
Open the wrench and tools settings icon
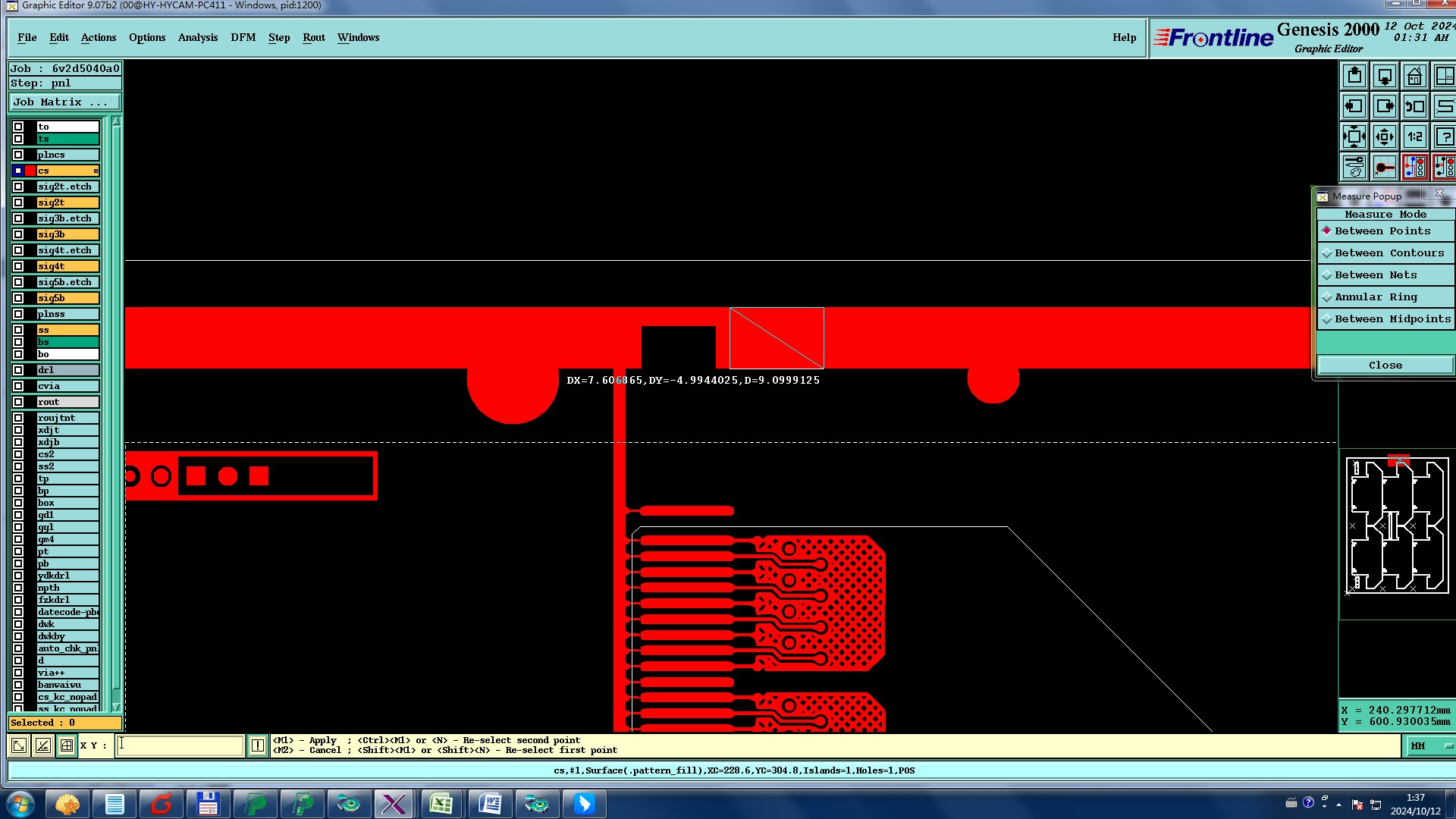click(1354, 167)
